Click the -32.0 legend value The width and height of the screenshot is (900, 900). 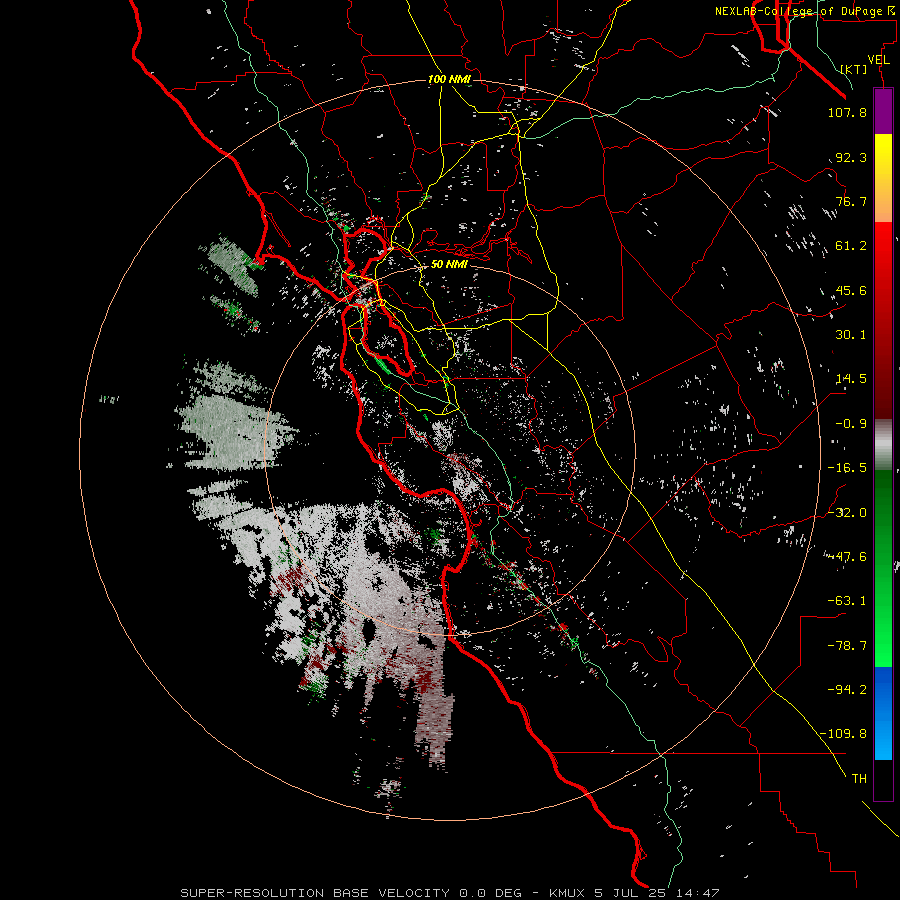pyautogui.click(x=847, y=513)
